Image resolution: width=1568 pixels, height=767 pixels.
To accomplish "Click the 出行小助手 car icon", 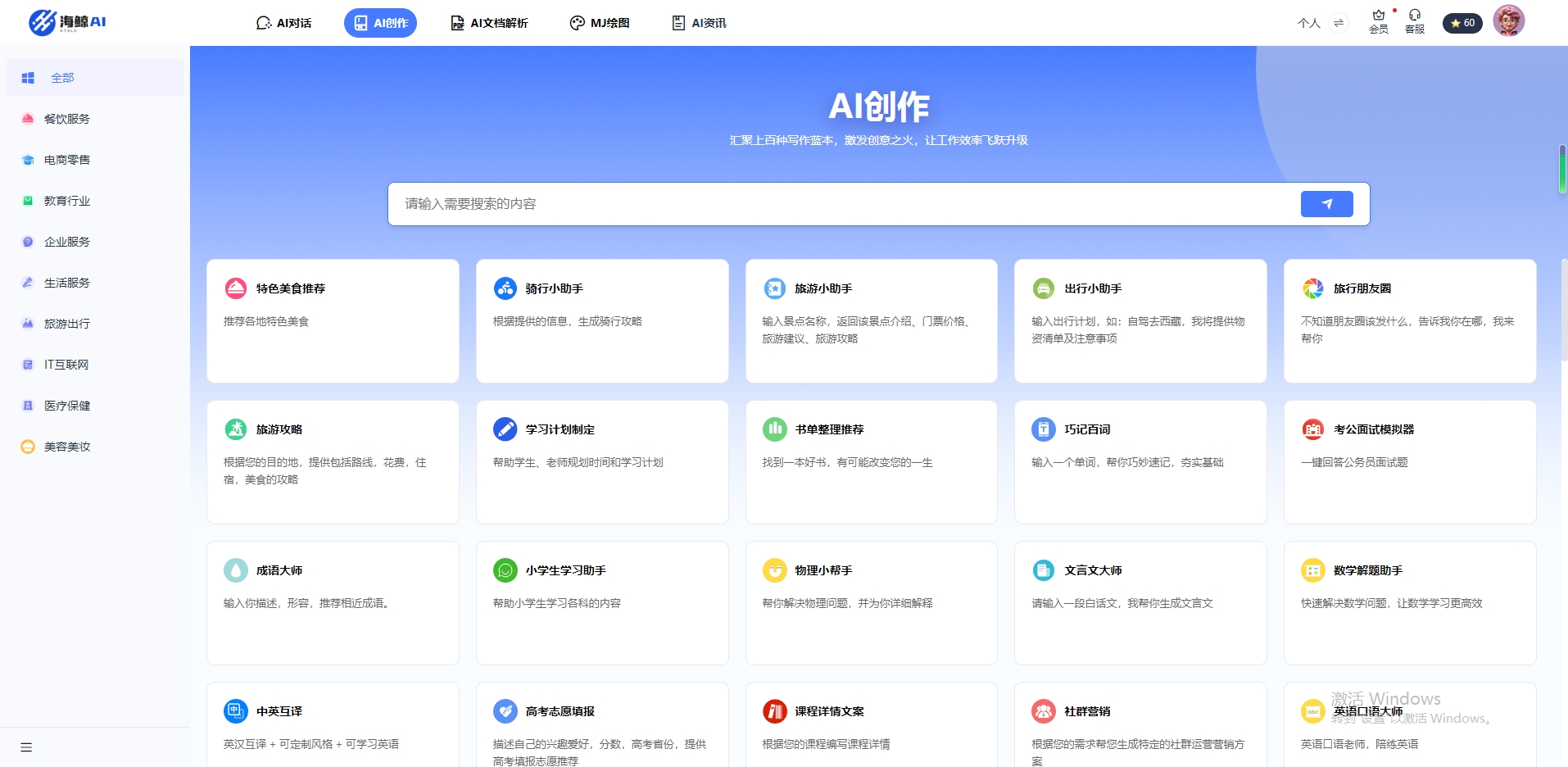I will [1044, 288].
